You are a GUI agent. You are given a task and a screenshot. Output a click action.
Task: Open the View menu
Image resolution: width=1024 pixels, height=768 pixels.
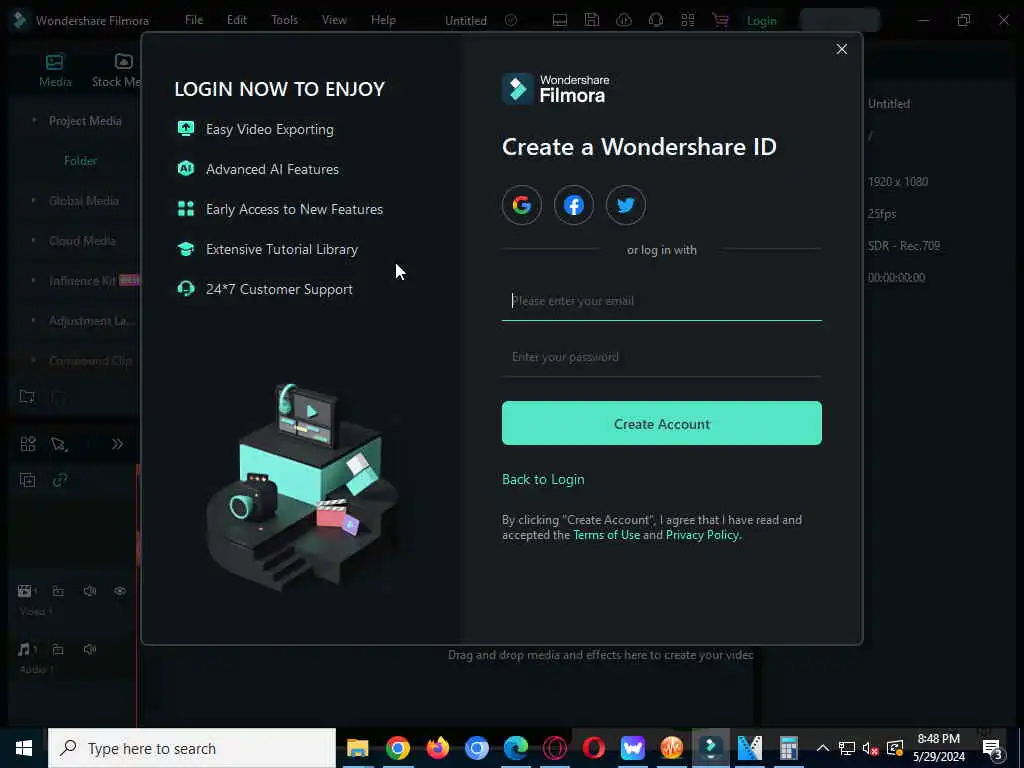[334, 20]
